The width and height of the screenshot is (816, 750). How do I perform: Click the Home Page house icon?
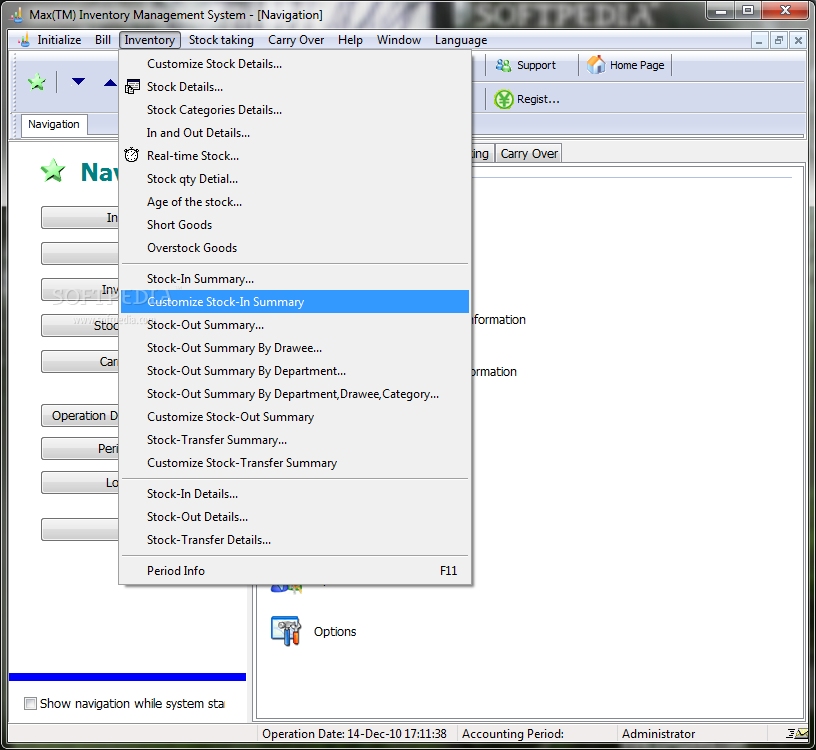tap(596, 65)
